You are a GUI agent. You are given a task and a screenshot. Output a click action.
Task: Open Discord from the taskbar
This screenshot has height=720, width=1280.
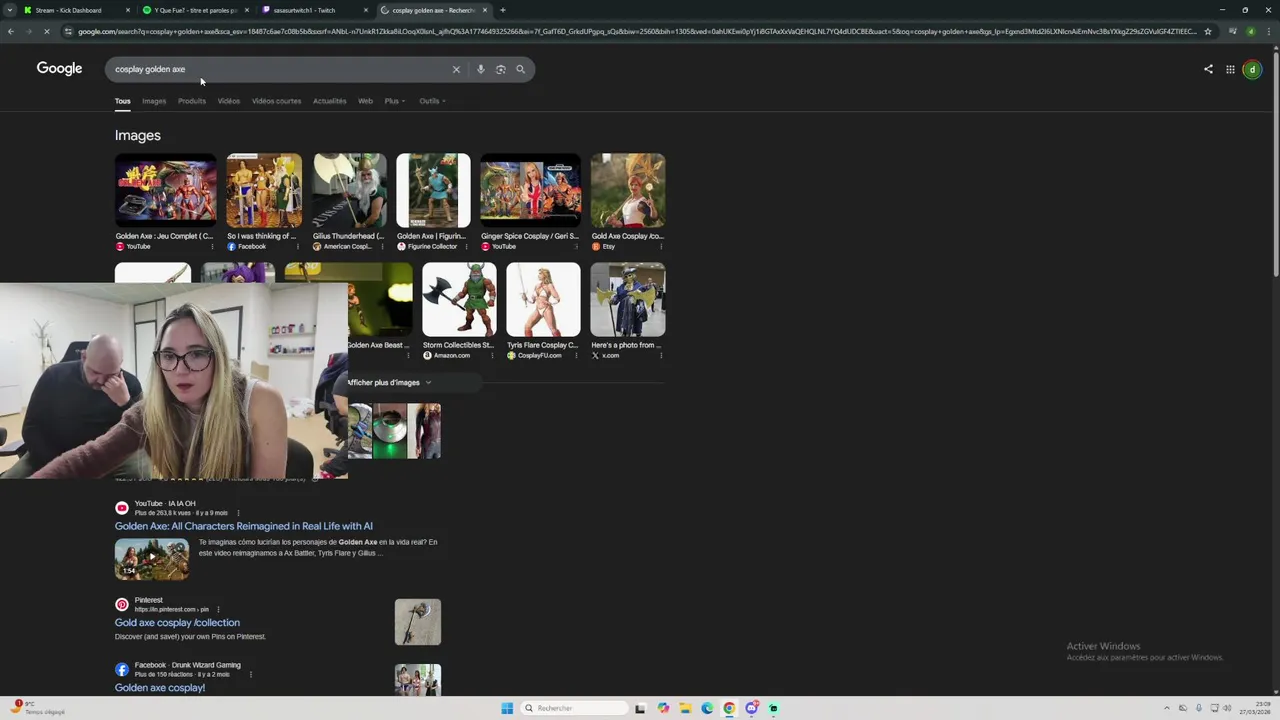[751, 708]
